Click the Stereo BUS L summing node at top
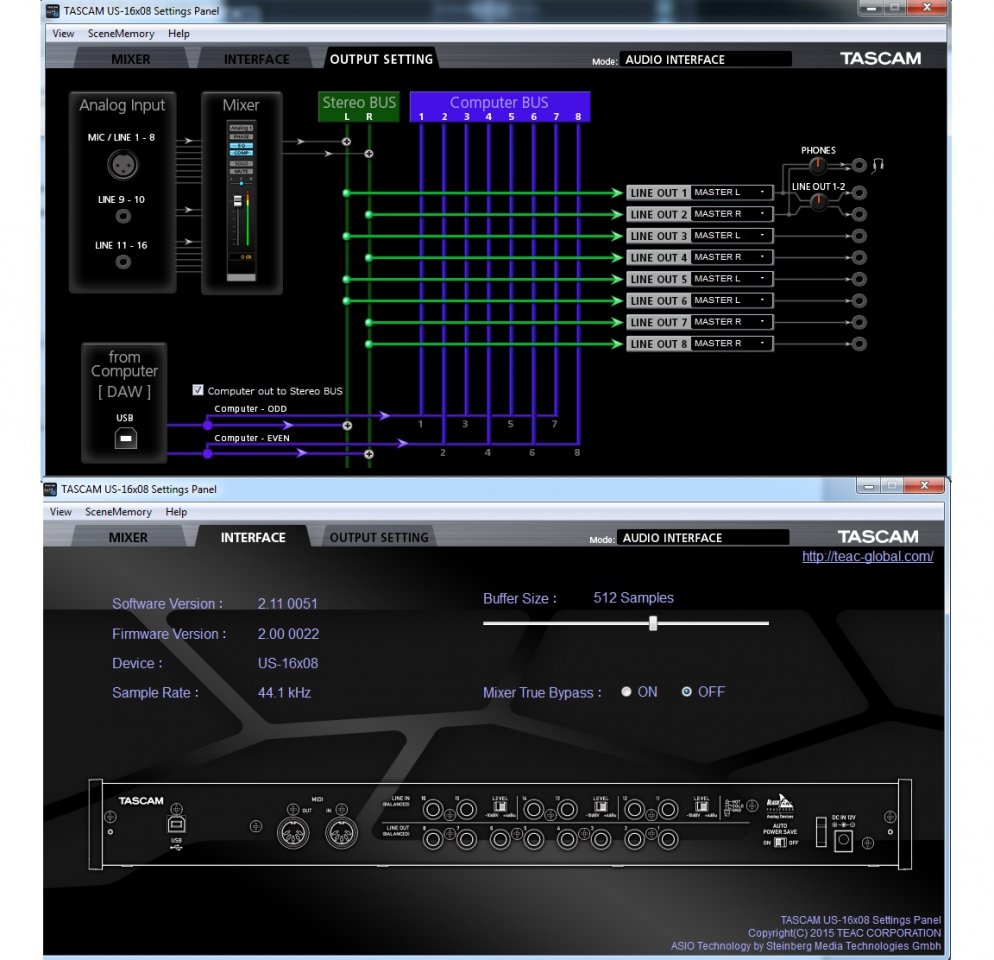This screenshot has width=994, height=960. [346, 141]
